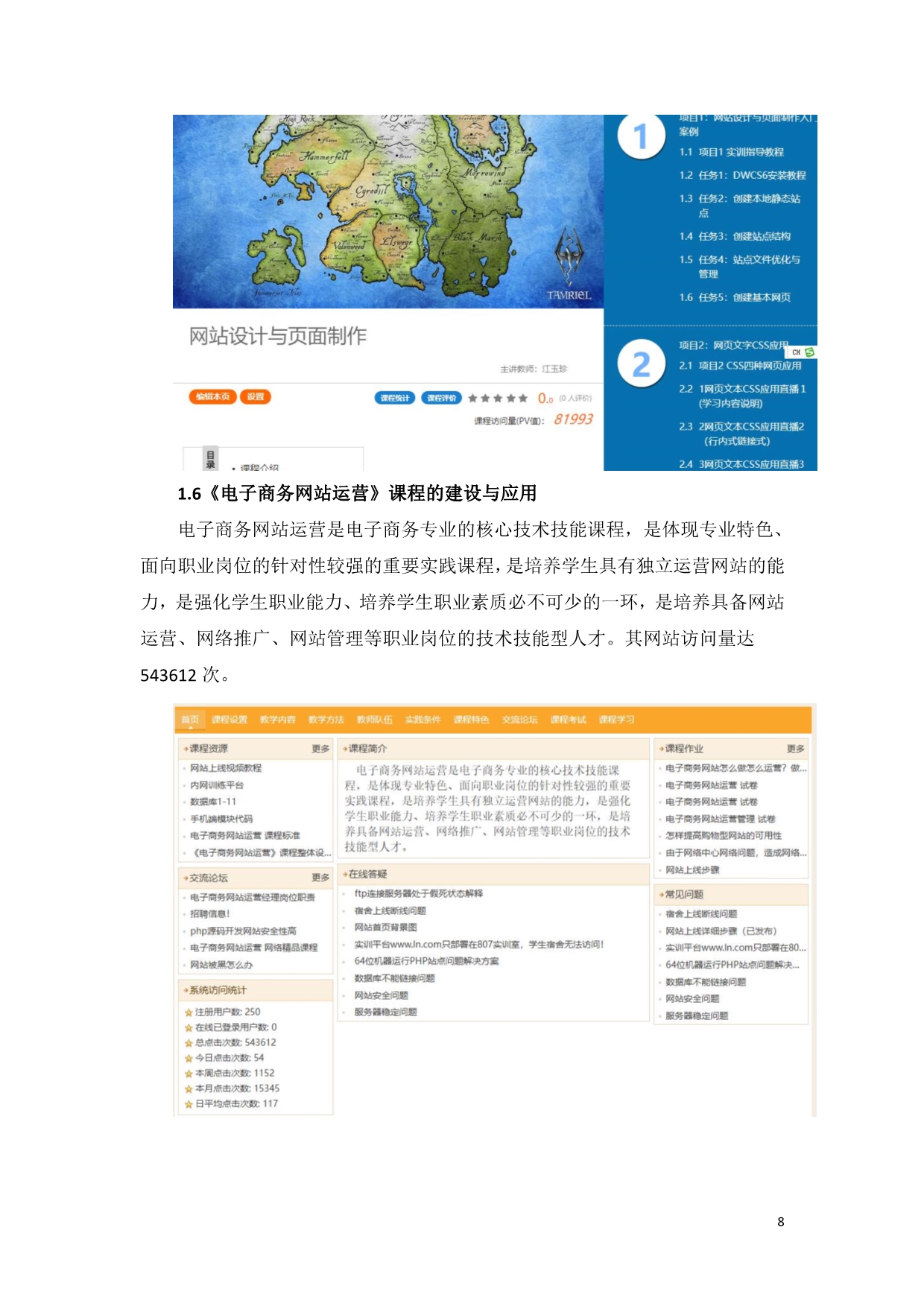
Task: Switch to the 首页 navigation tab
Action: pos(190,720)
